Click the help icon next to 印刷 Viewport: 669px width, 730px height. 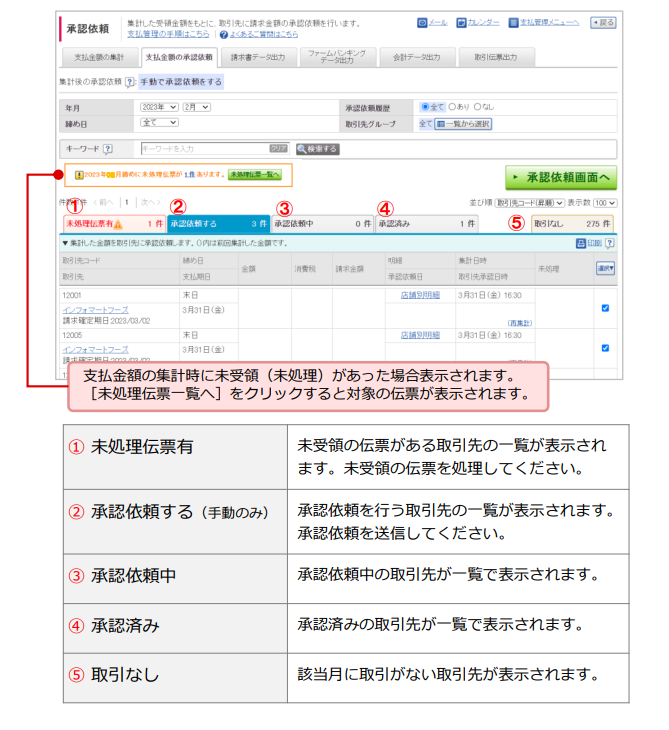click(609, 243)
